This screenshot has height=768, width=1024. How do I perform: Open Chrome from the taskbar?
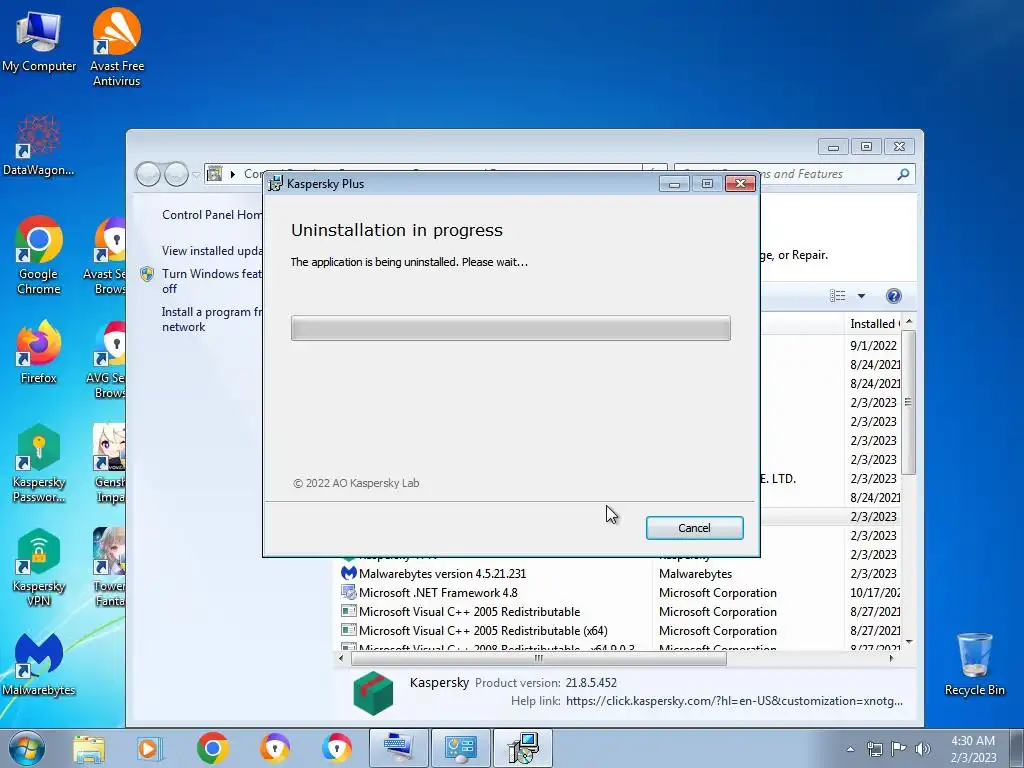click(212, 748)
